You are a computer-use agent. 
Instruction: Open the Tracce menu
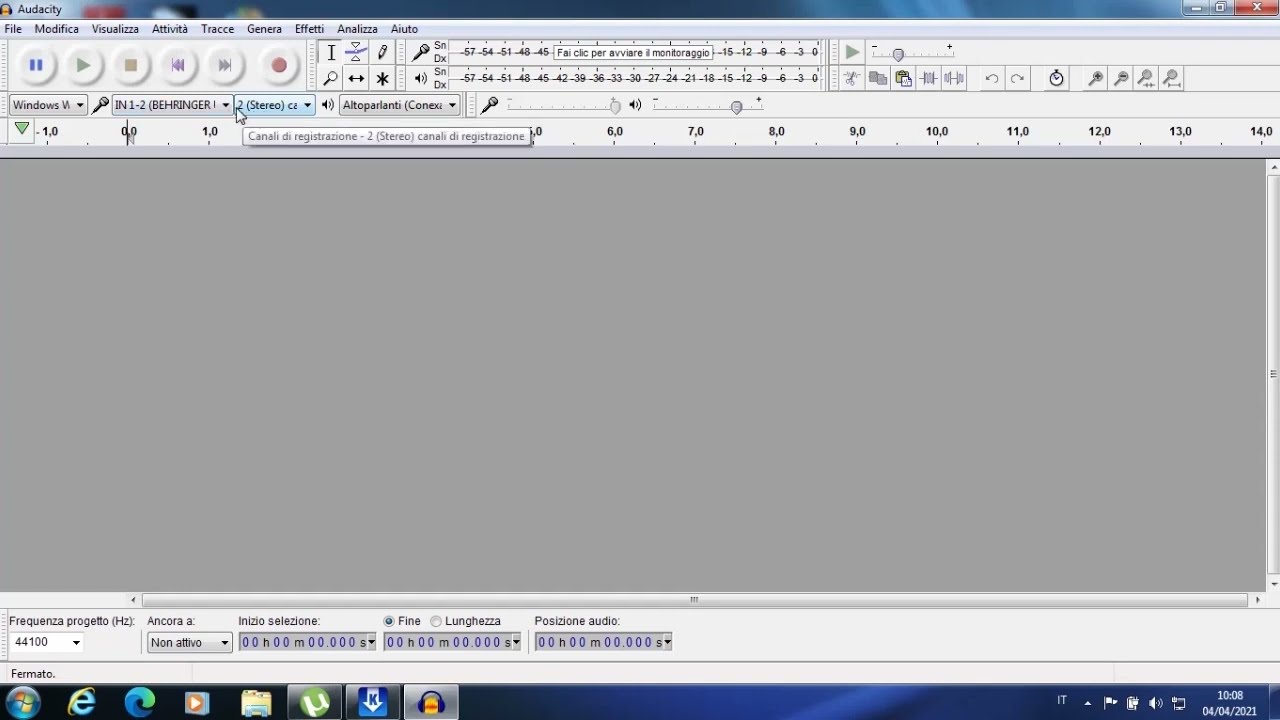coord(217,29)
